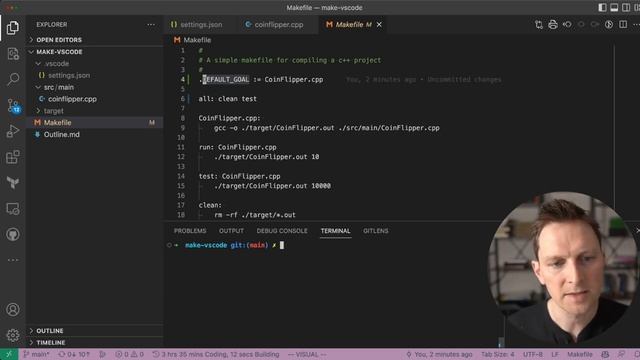Screen dimensions: 640x360
Task: Synchronize changes in the status bar
Action: (74, 354)
